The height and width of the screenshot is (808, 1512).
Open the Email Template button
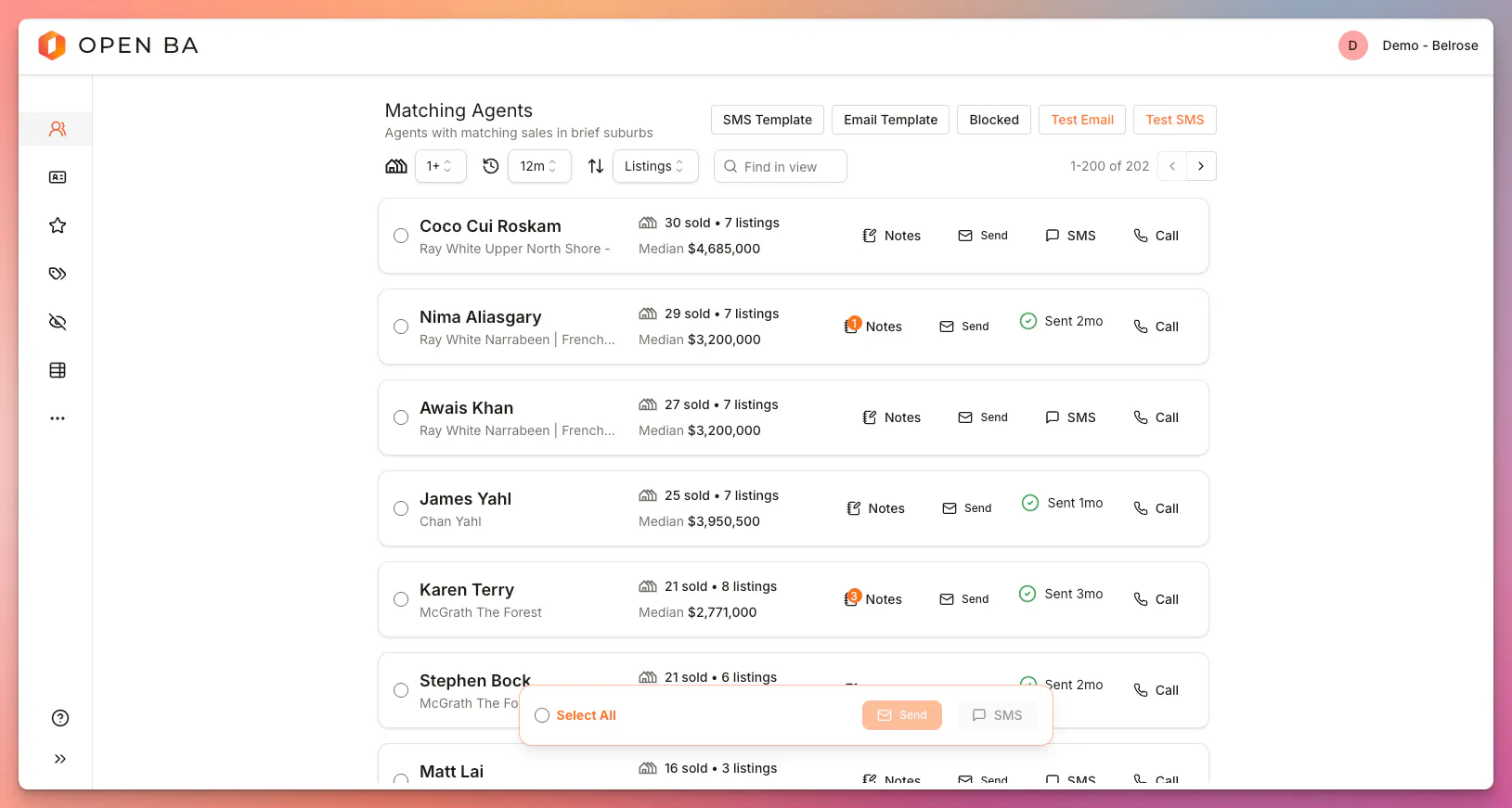point(891,120)
